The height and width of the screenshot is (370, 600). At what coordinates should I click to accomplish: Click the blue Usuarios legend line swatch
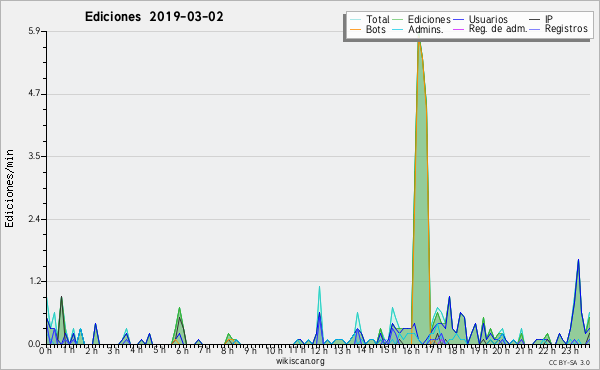[458, 19]
